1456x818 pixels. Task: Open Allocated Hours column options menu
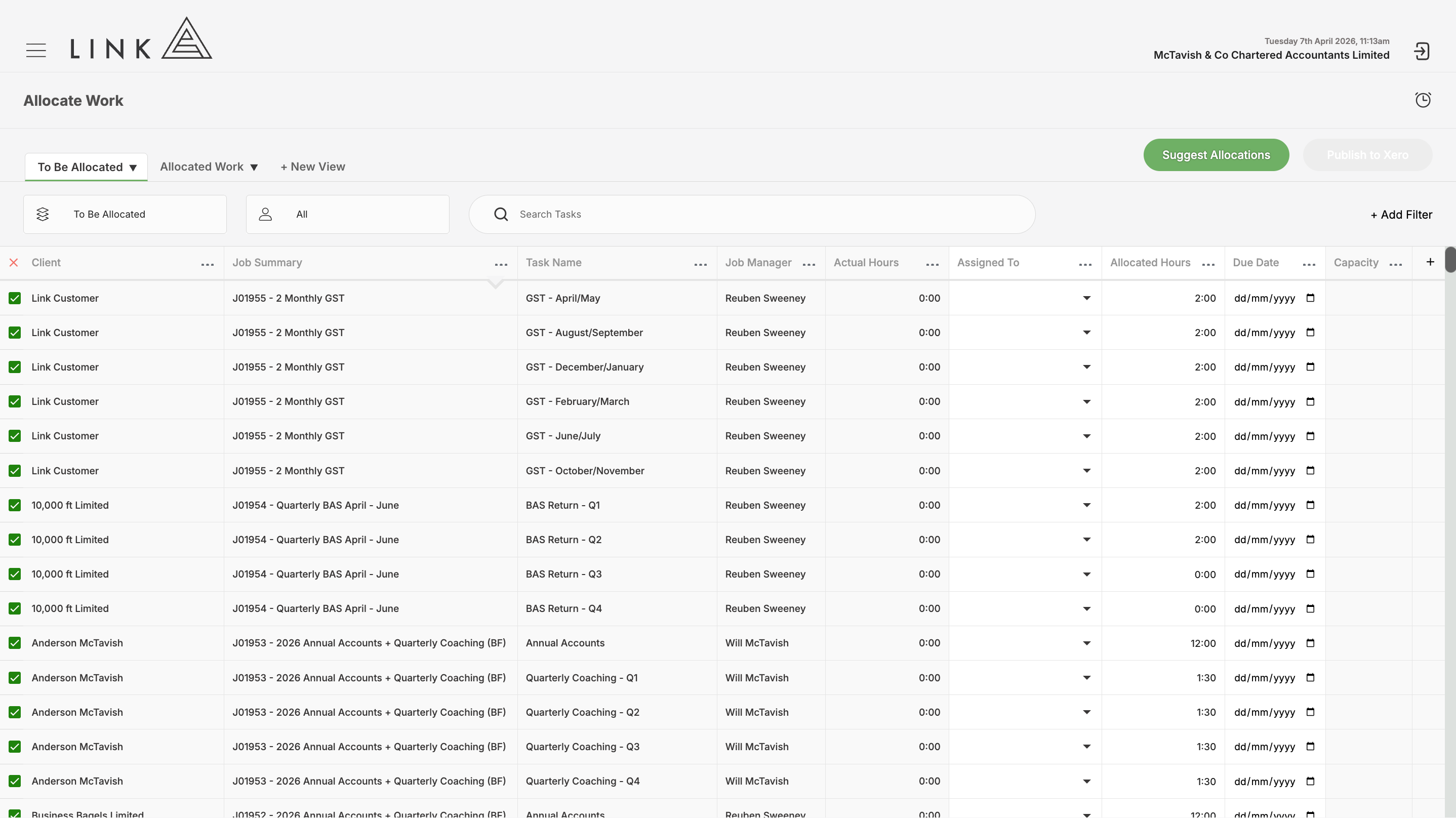click(1208, 265)
